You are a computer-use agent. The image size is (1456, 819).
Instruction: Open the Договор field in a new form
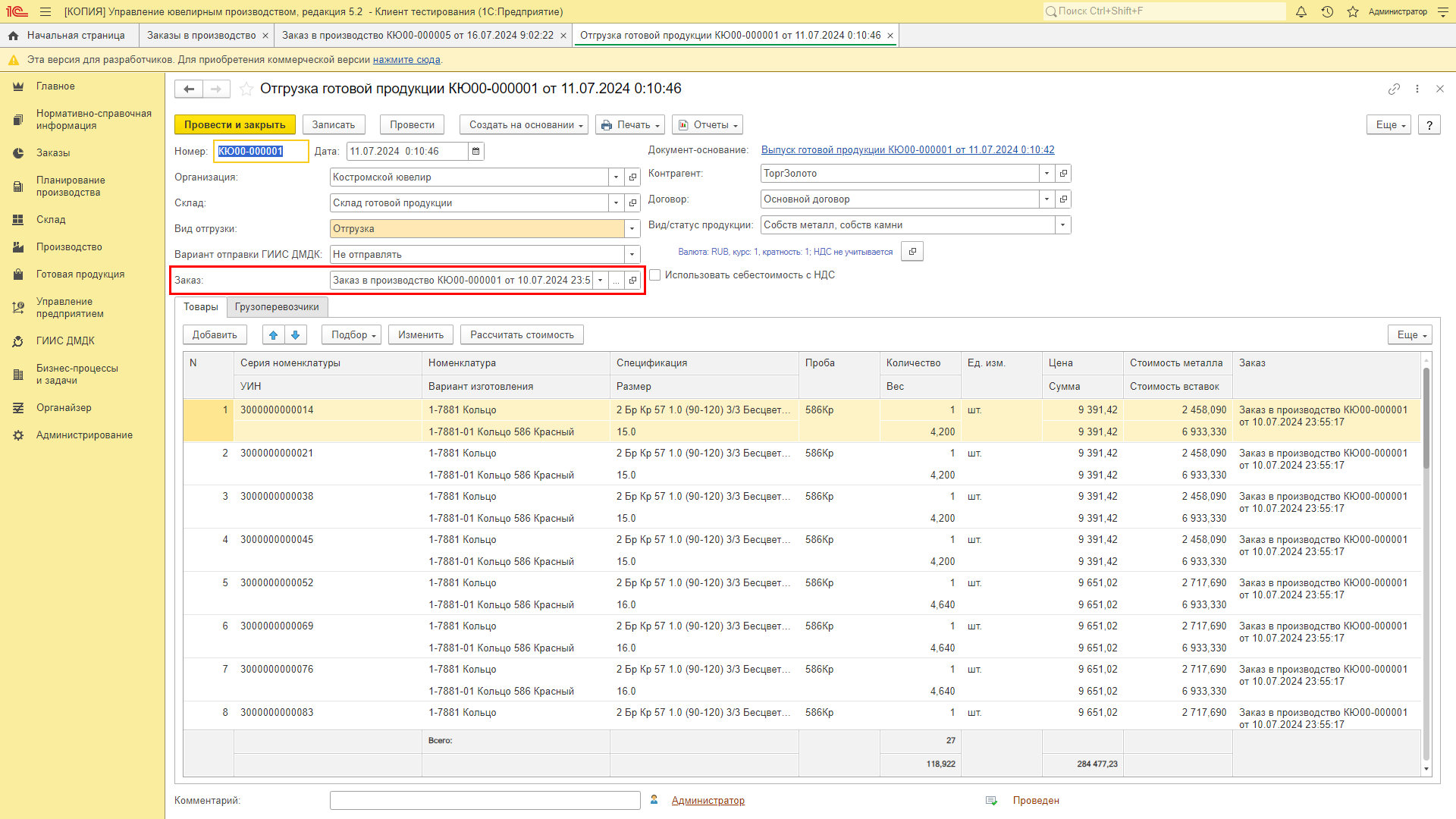[1063, 199]
